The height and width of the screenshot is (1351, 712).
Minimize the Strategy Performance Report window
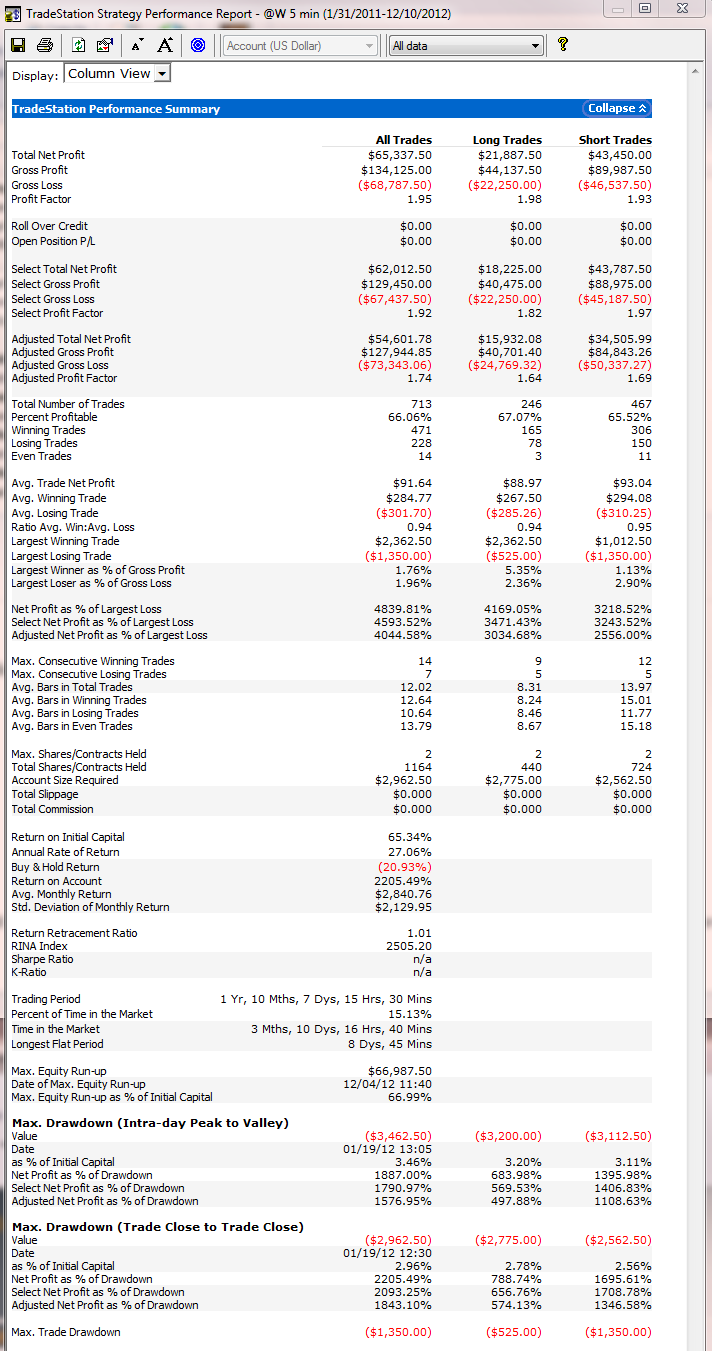tap(620, 8)
